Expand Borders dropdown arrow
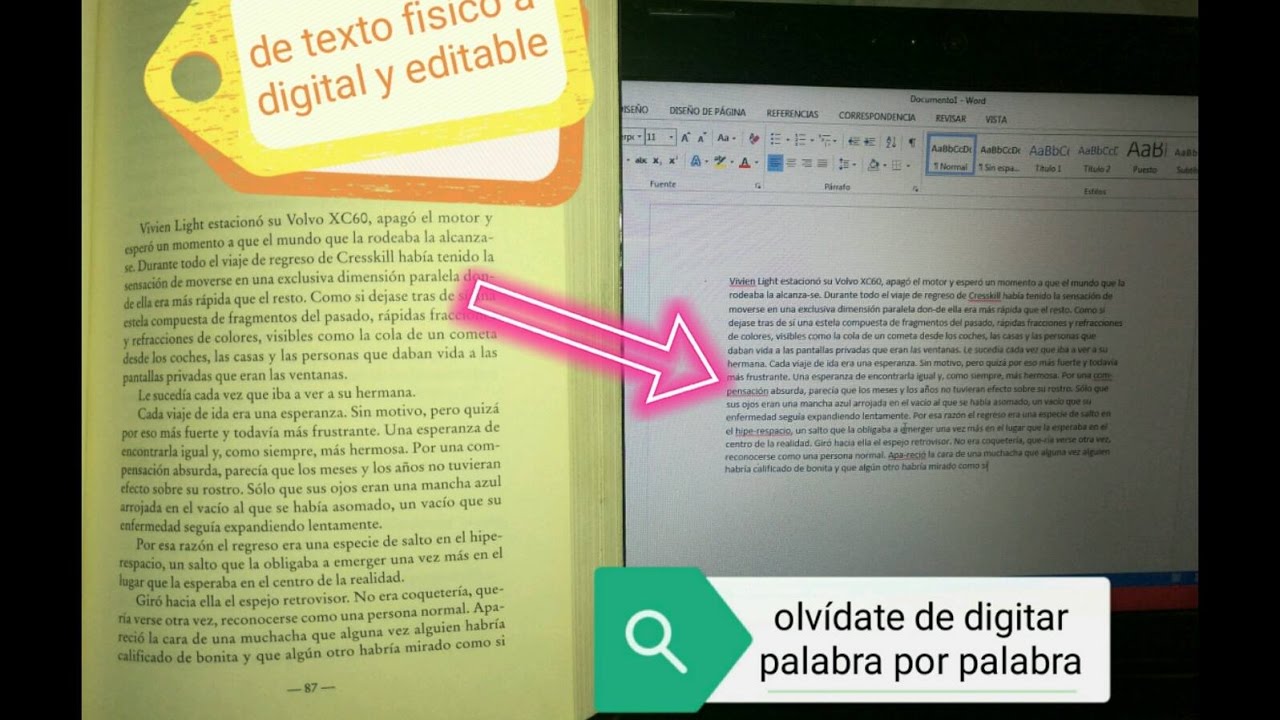 pos(908,165)
